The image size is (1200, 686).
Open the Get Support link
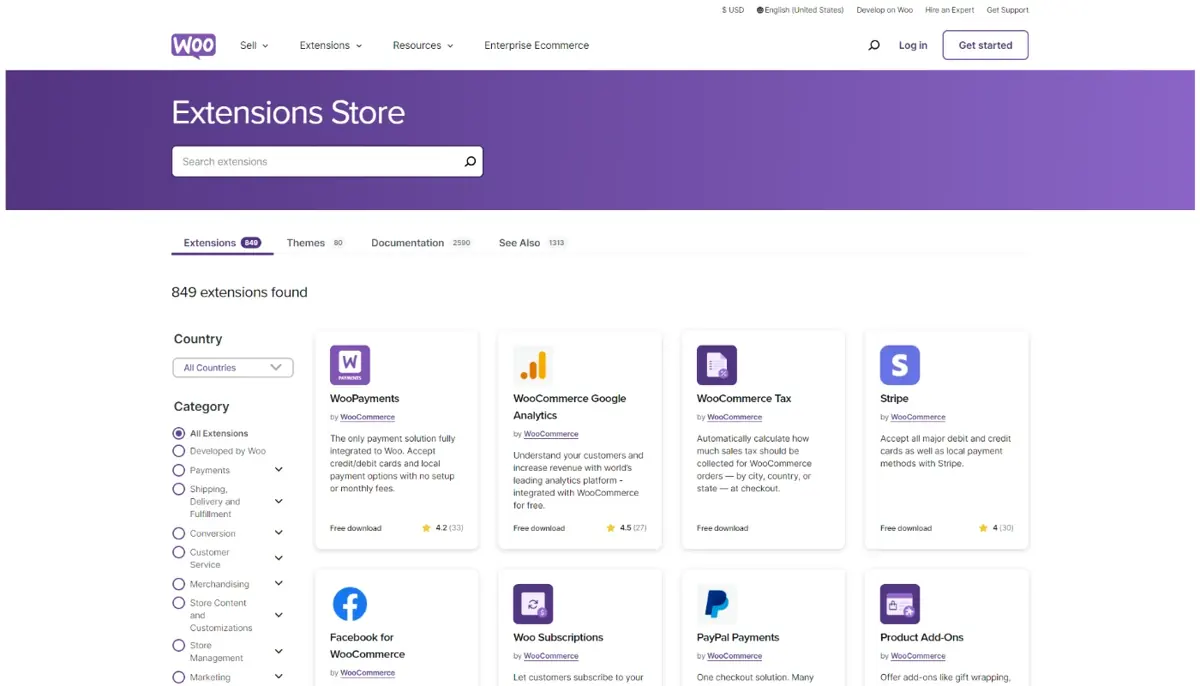pyautogui.click(x=1007, y=10)
